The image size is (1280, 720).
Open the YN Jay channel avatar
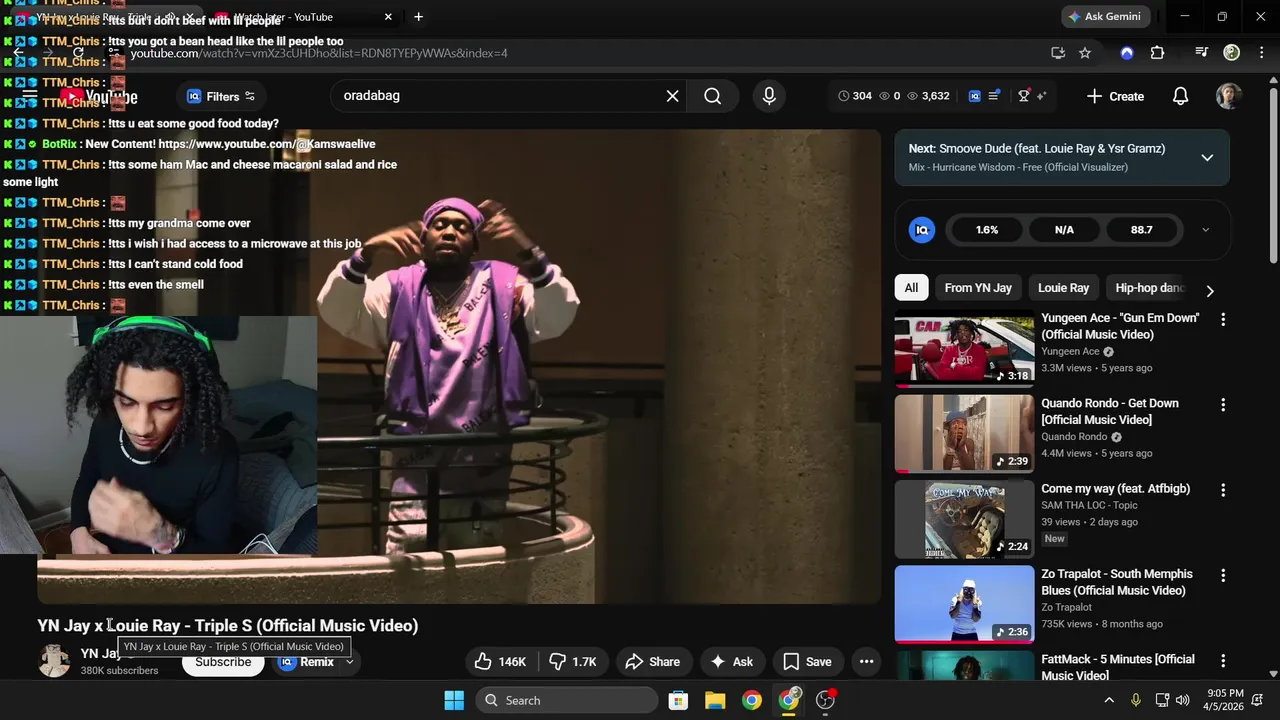(x=54, y=661)
